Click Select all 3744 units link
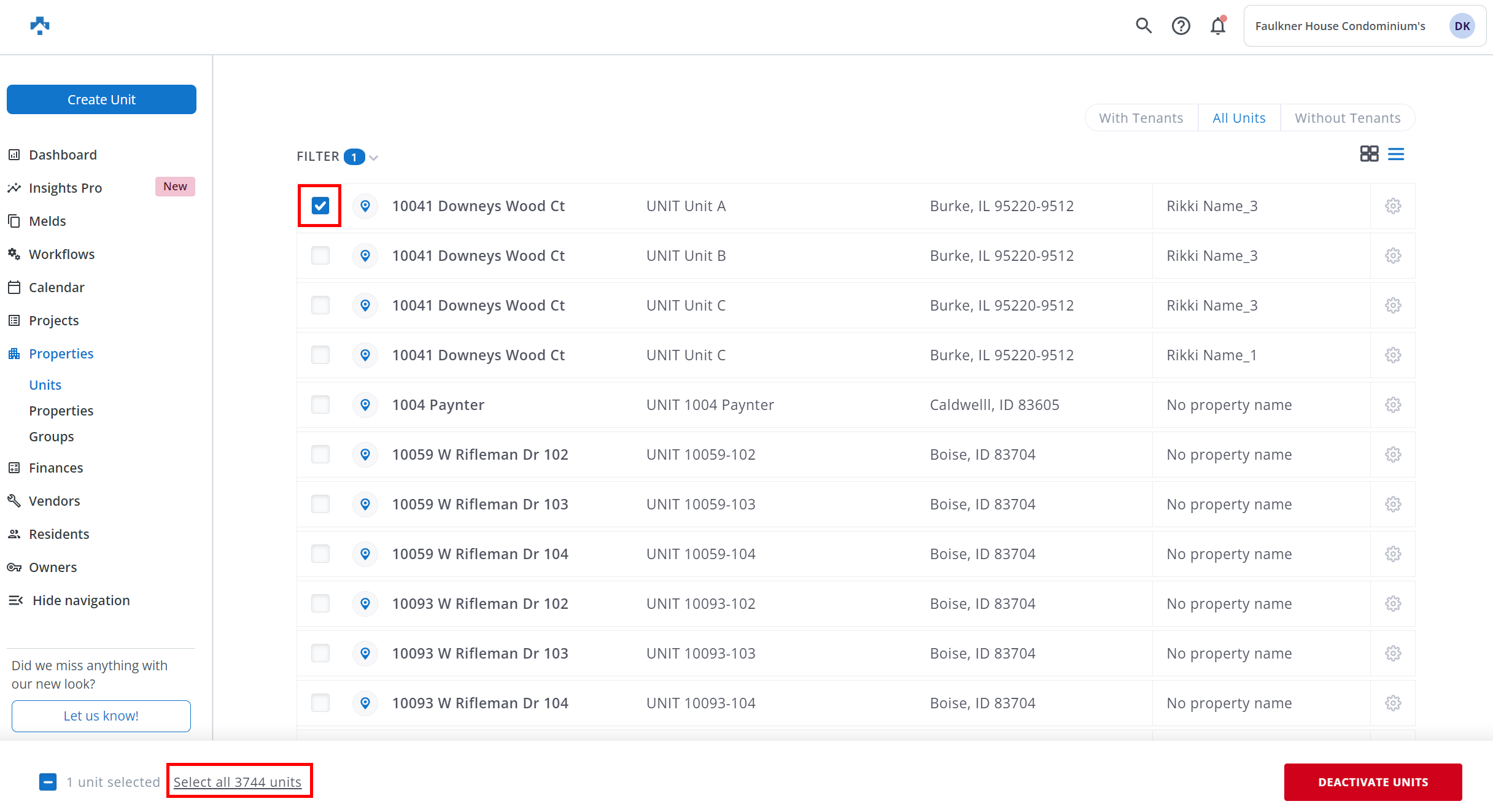The width and height of the screenshot is (1493, 812). tap(238, 782)
